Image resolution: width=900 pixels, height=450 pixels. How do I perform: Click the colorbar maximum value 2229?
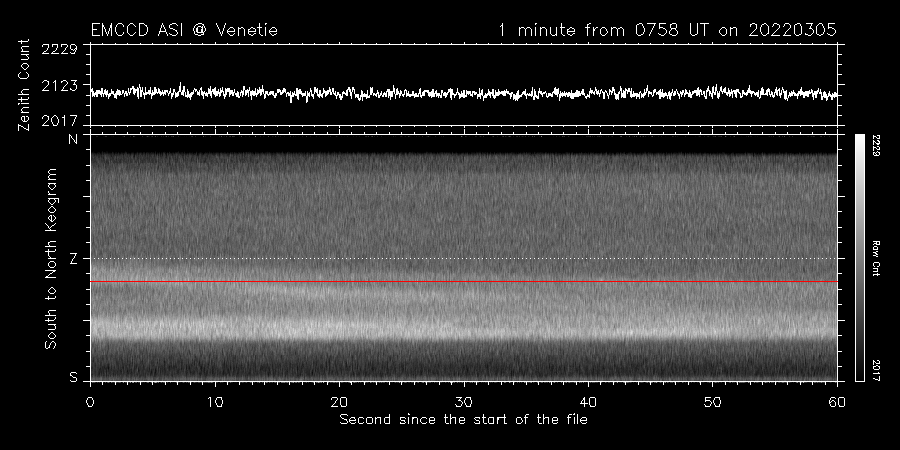click(x=876, y=146)
